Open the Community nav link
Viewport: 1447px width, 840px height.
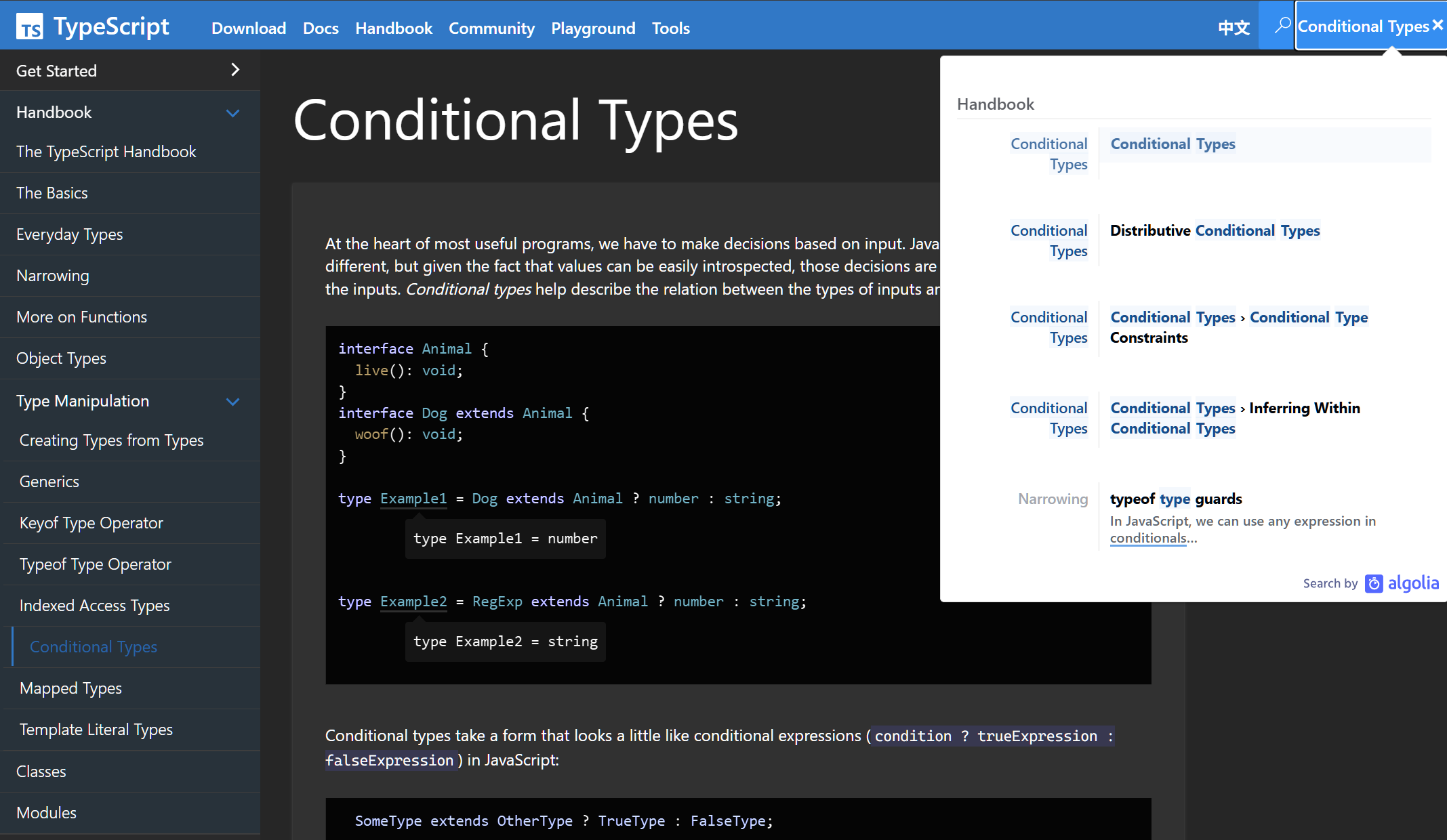[491, 28]
